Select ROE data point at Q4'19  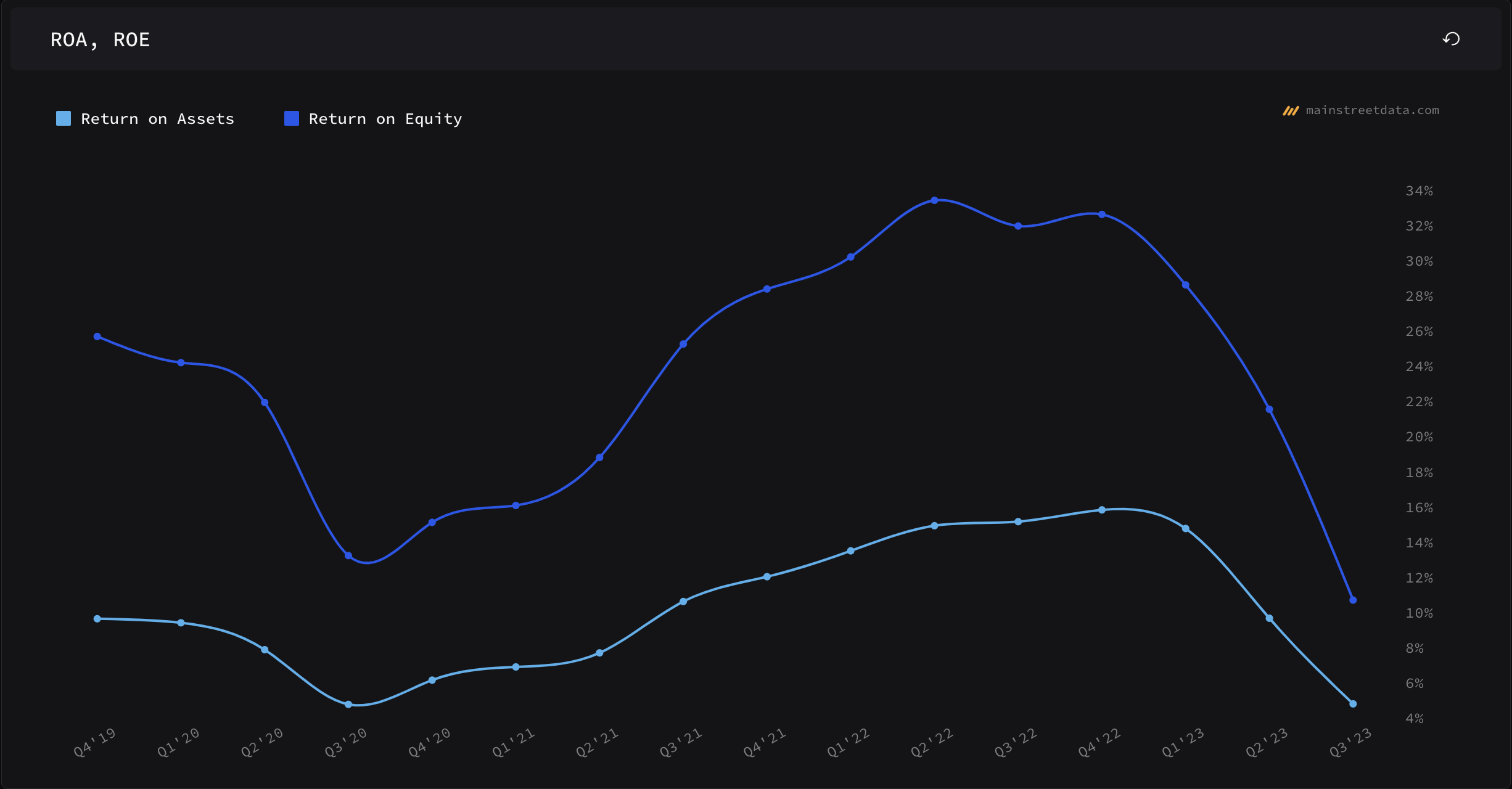point(97,337)
